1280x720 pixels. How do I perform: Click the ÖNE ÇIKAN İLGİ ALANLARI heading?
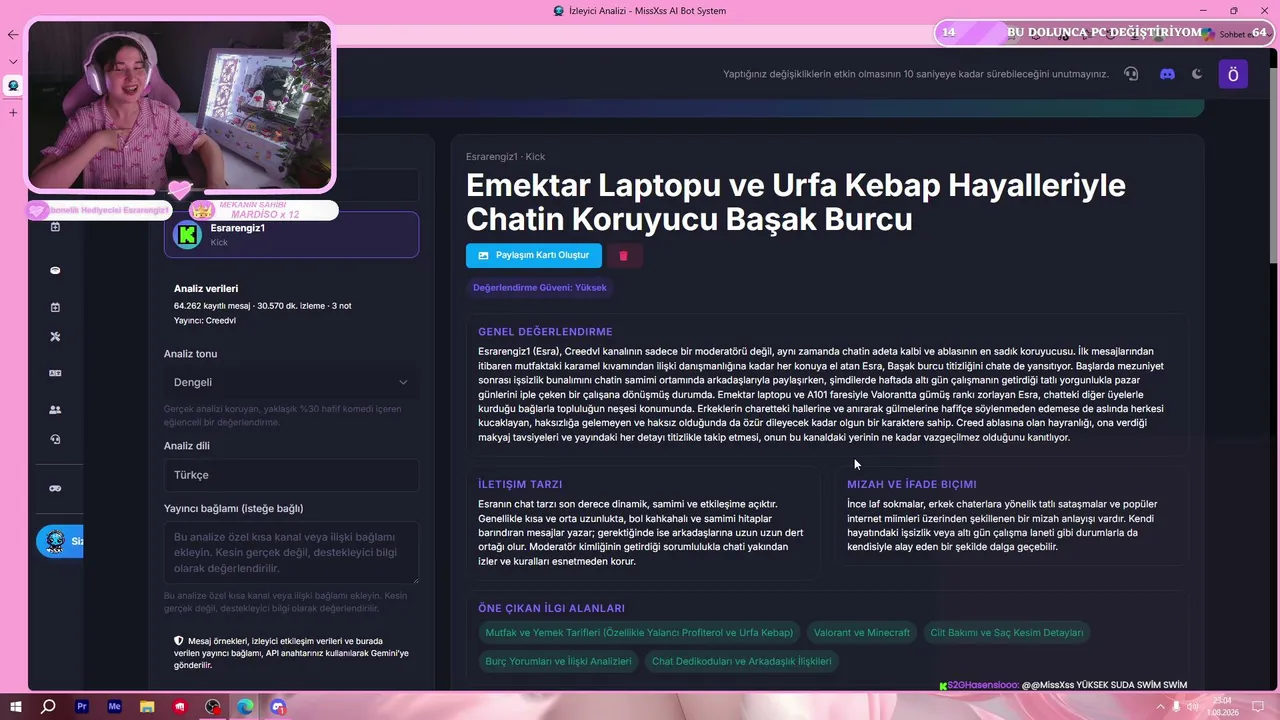[x=551, y=608]
